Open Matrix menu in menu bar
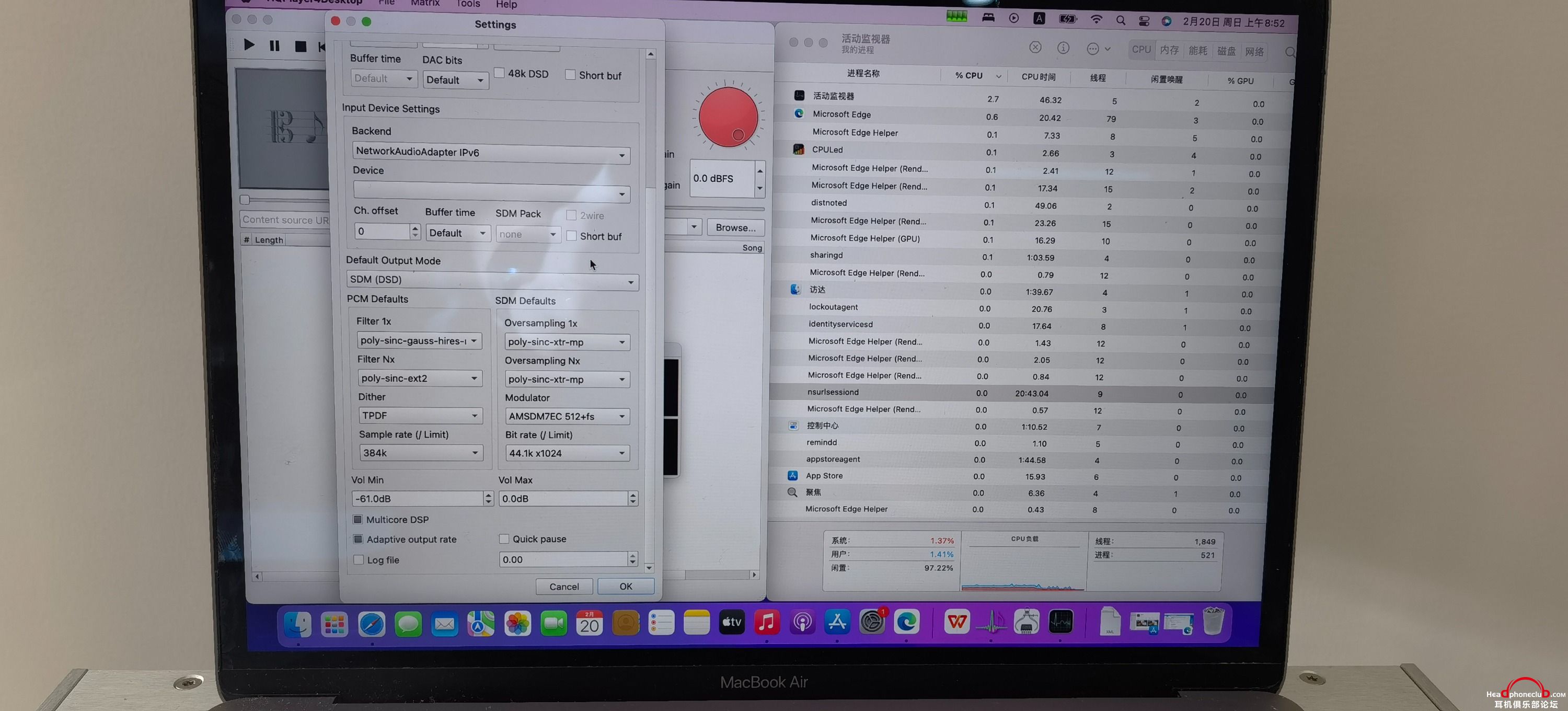The width and height of the screenshot is (1568, 711). point(425,3)
